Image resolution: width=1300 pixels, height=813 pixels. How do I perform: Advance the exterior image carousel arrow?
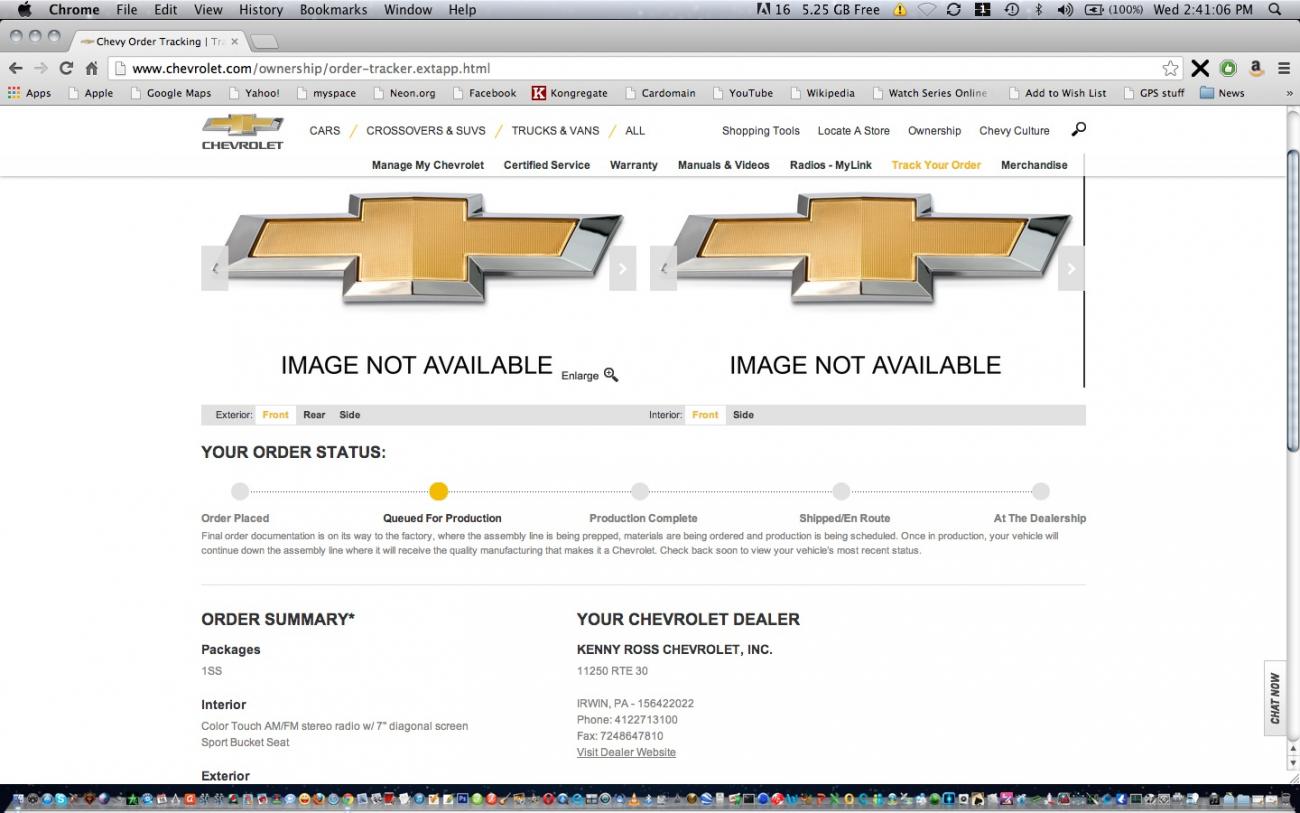(x=623, y=267)
